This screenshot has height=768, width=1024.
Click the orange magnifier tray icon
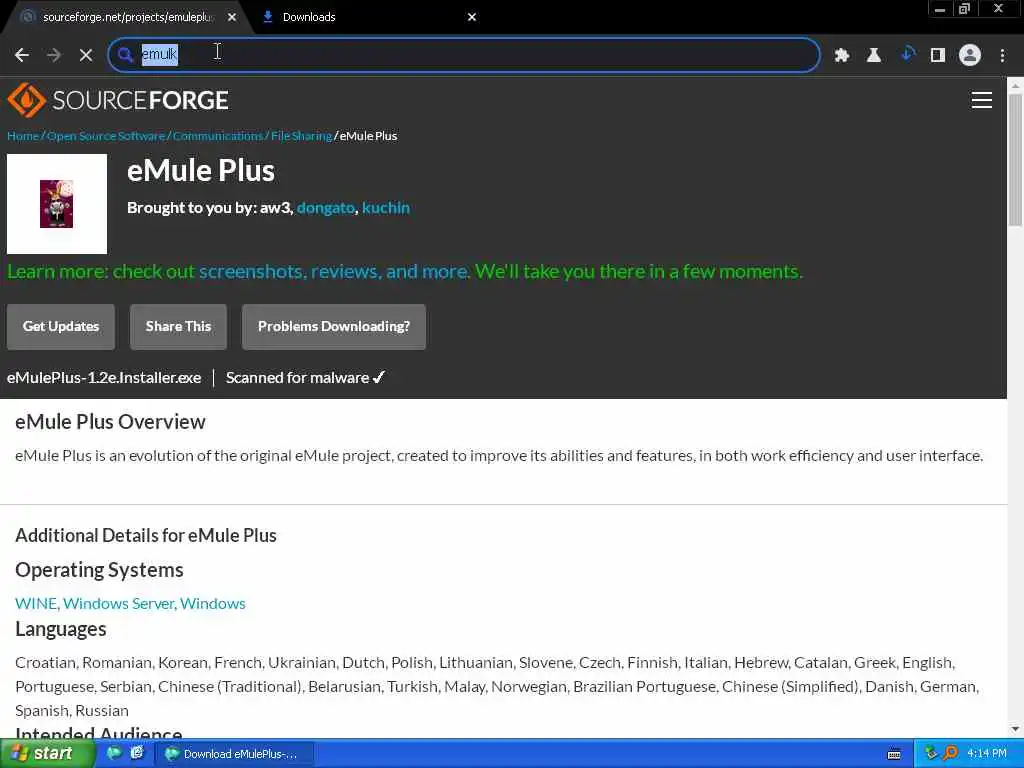pos(950,754)
